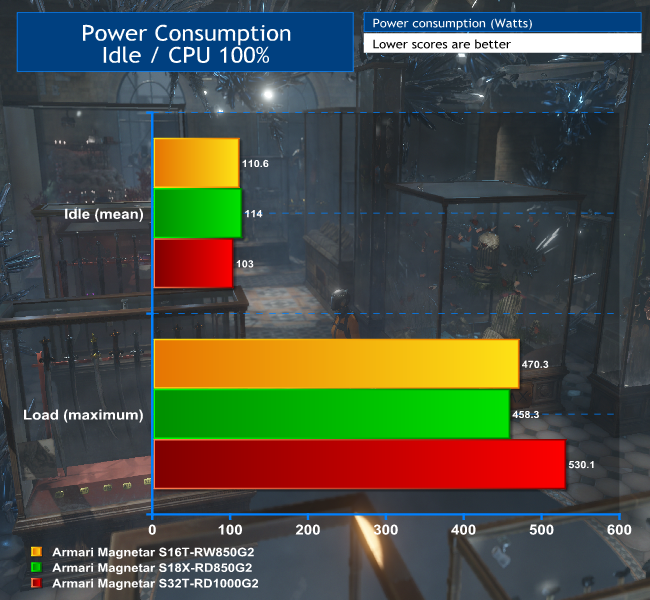
Task: Click the 'Load (maximum)' category label
Action: coord(83,415)
